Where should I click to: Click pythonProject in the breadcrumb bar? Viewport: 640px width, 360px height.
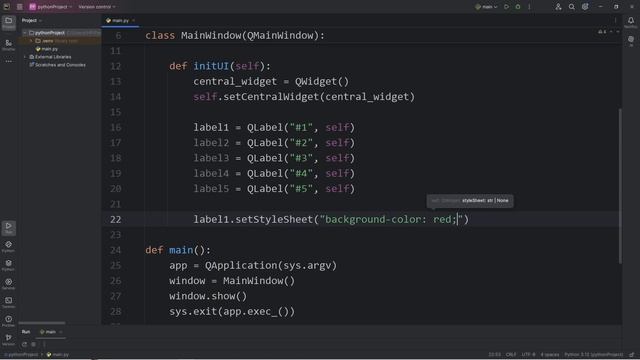tap(21, 355)
